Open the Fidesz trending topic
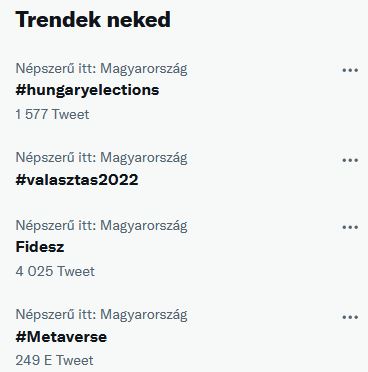The height and width of the screenshot is (372, 368). 40,247
